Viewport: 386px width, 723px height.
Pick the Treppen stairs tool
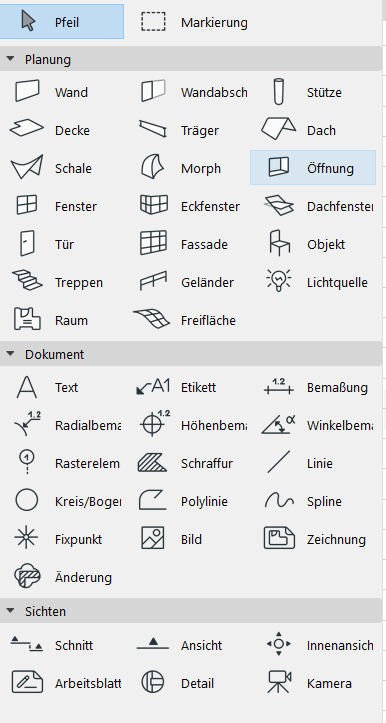coord(62,282)
